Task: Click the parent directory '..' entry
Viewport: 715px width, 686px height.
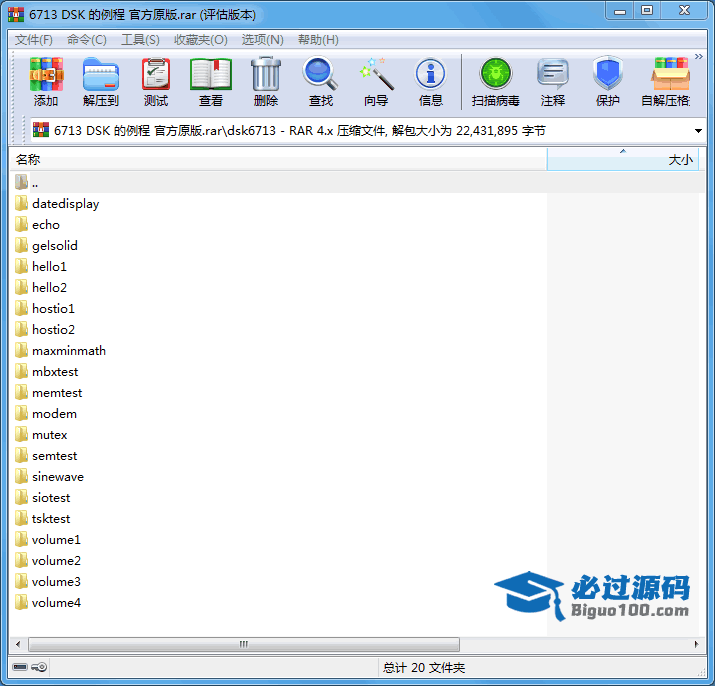Action: [34, 183]
